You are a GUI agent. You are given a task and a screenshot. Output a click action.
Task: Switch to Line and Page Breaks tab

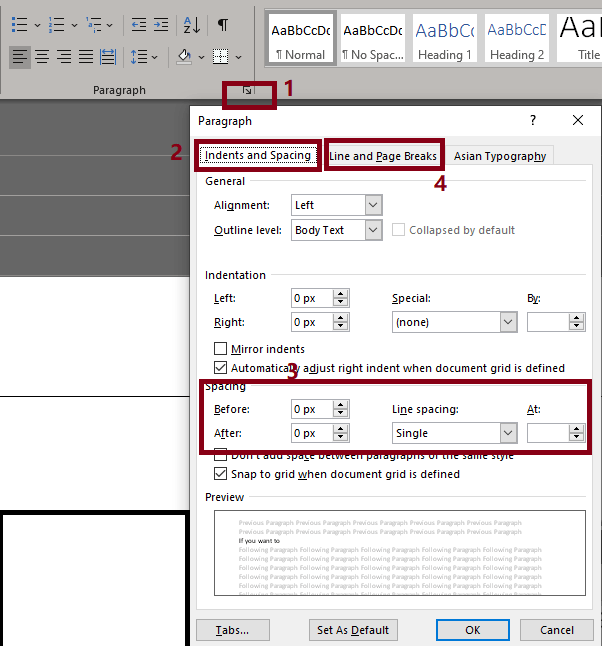(383, 156)
